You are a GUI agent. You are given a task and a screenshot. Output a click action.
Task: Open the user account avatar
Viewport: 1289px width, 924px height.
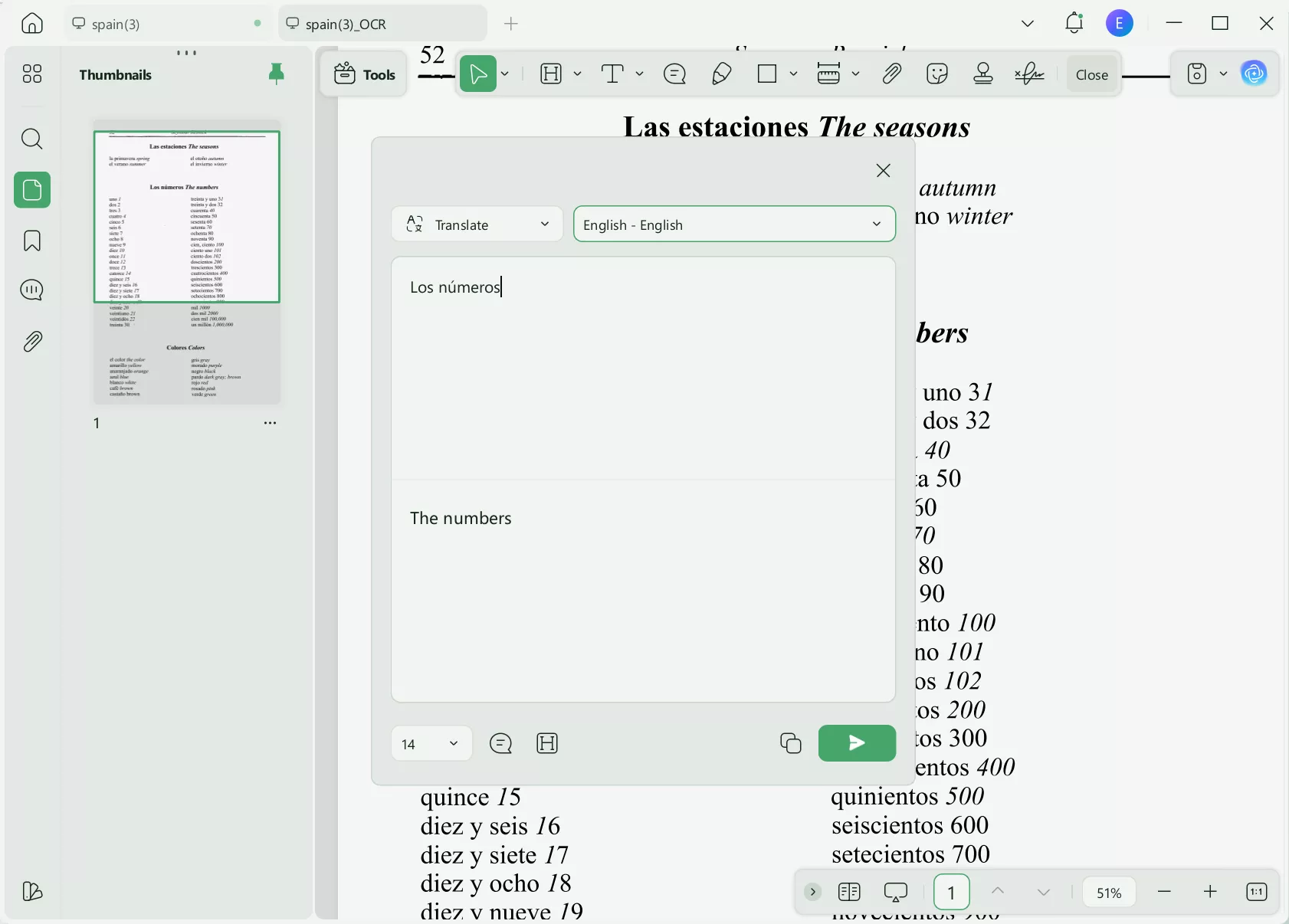(1120, 24)
